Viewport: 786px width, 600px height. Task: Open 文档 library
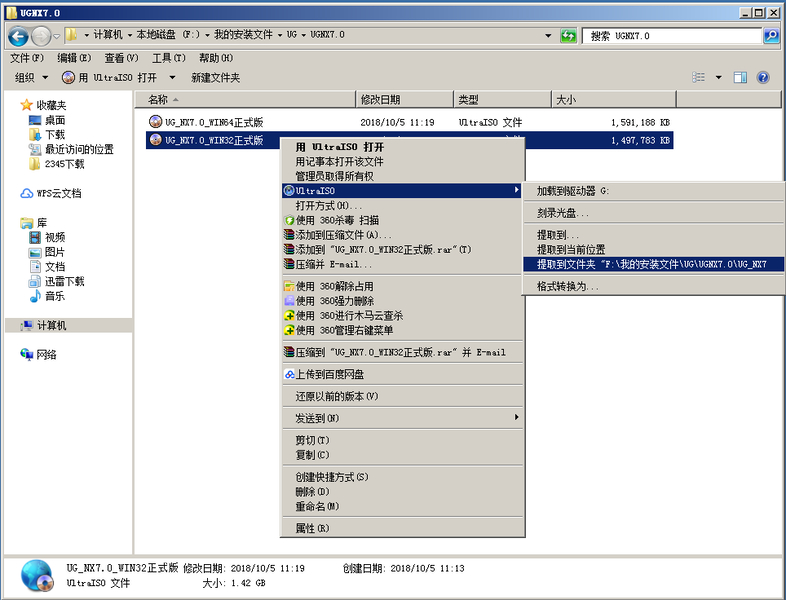tap(47, 266)
